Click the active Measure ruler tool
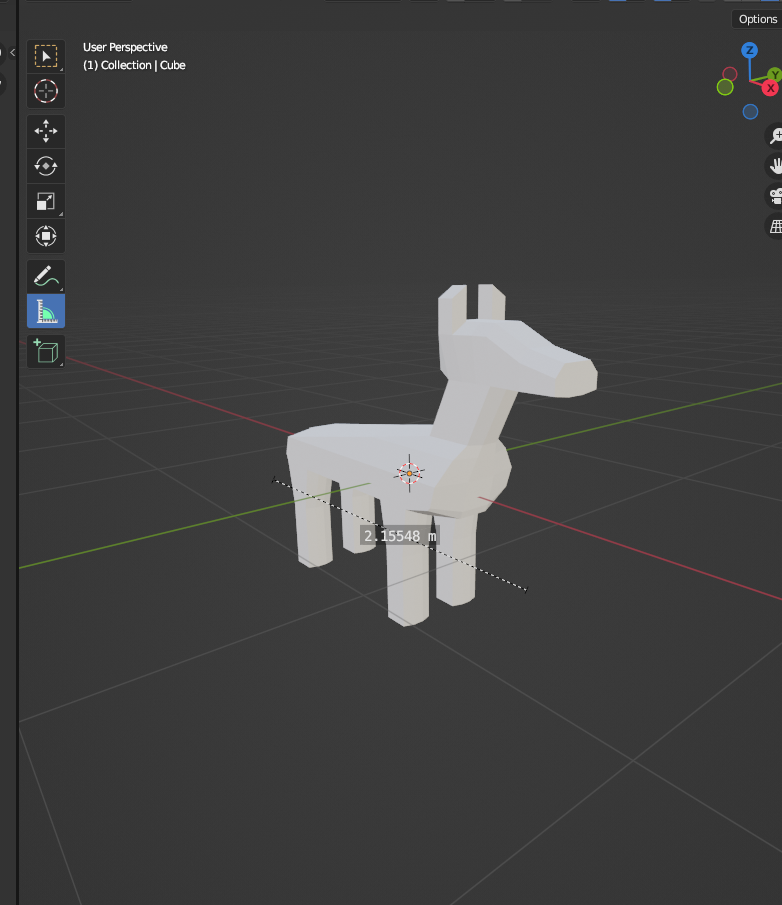 [x=46, y=311]
